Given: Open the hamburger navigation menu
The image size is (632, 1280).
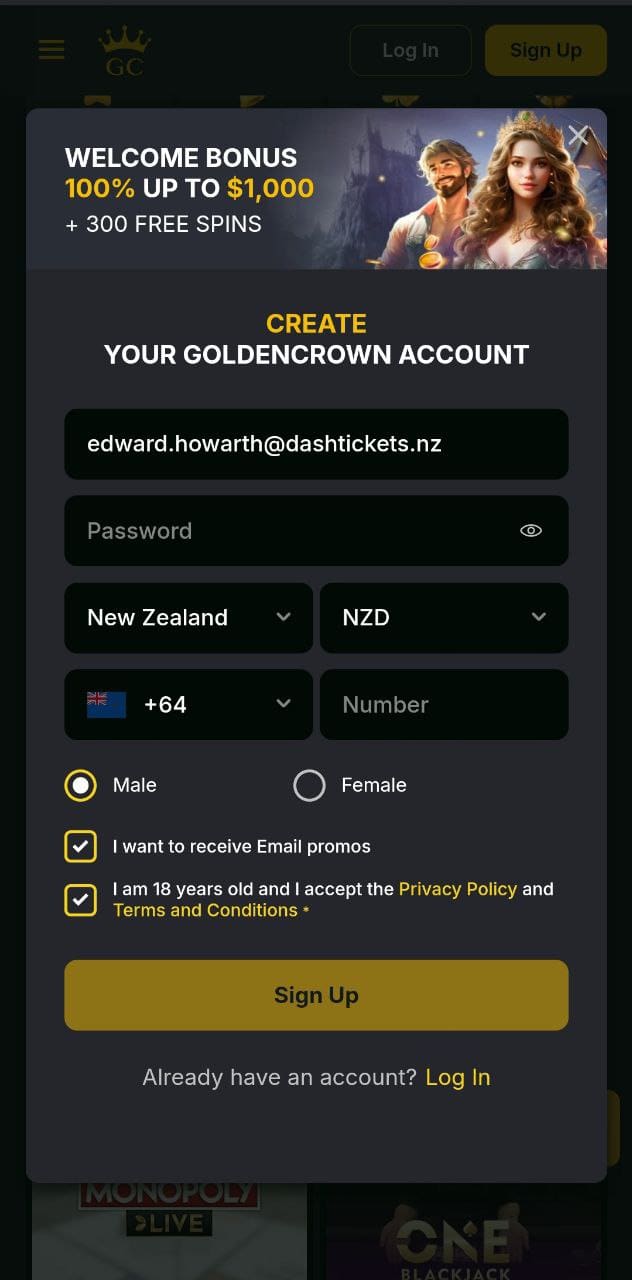Looking at the screenshot, I should click(x=51, y=50).
